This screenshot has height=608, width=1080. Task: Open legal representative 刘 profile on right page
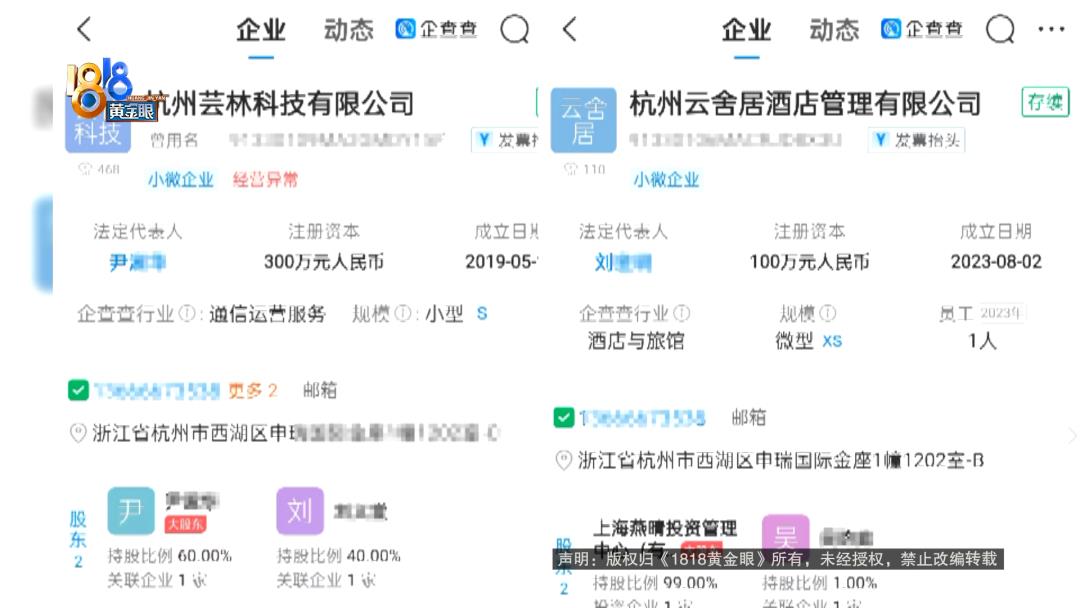(x=623, y=262)
